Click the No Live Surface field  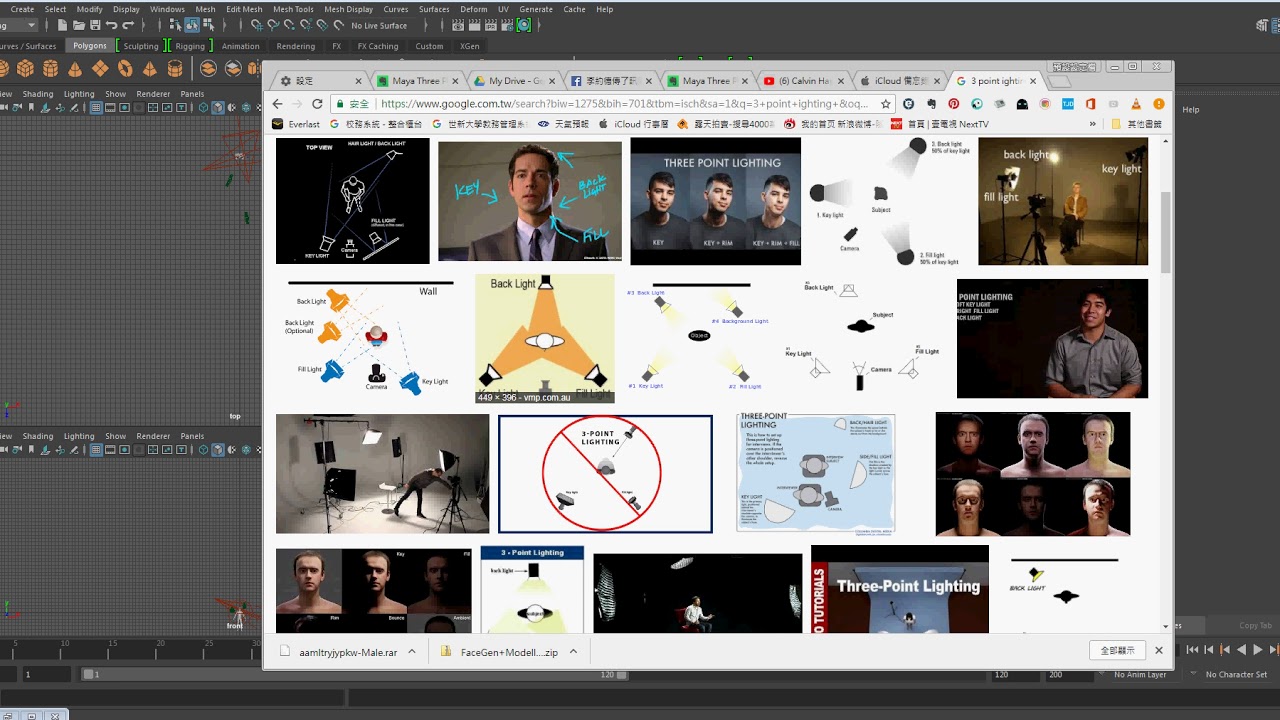(379, 25)
